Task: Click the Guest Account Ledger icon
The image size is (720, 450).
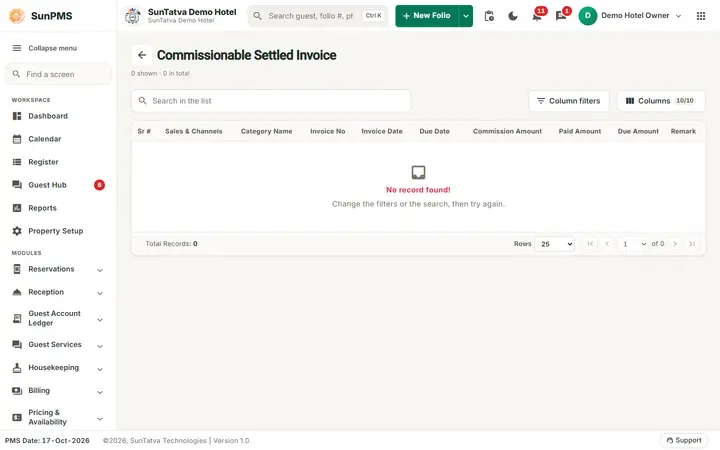Action: point(17,318)
